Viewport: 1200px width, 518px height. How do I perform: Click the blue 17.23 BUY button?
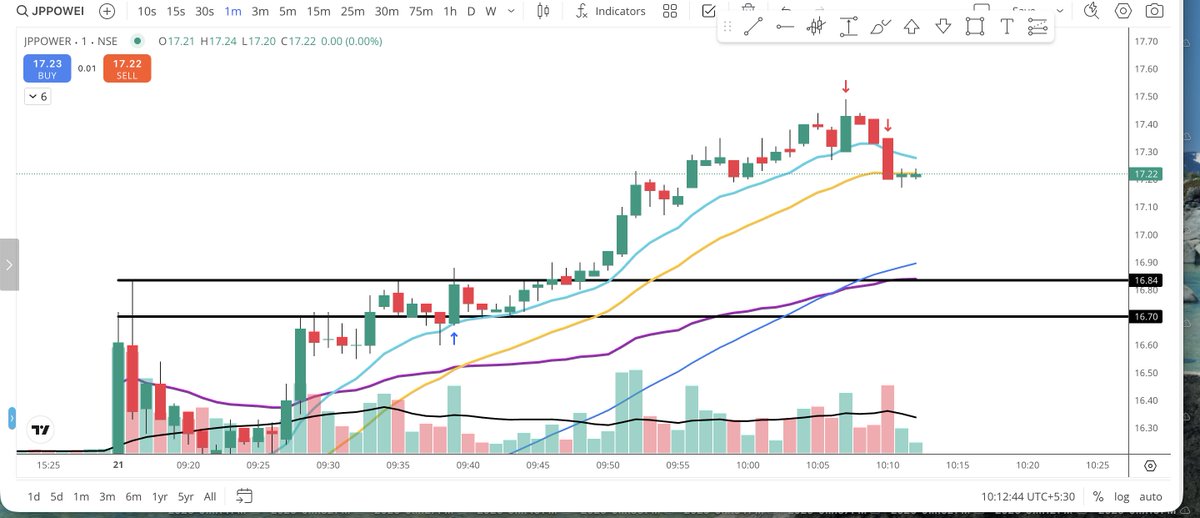(45, 68)
